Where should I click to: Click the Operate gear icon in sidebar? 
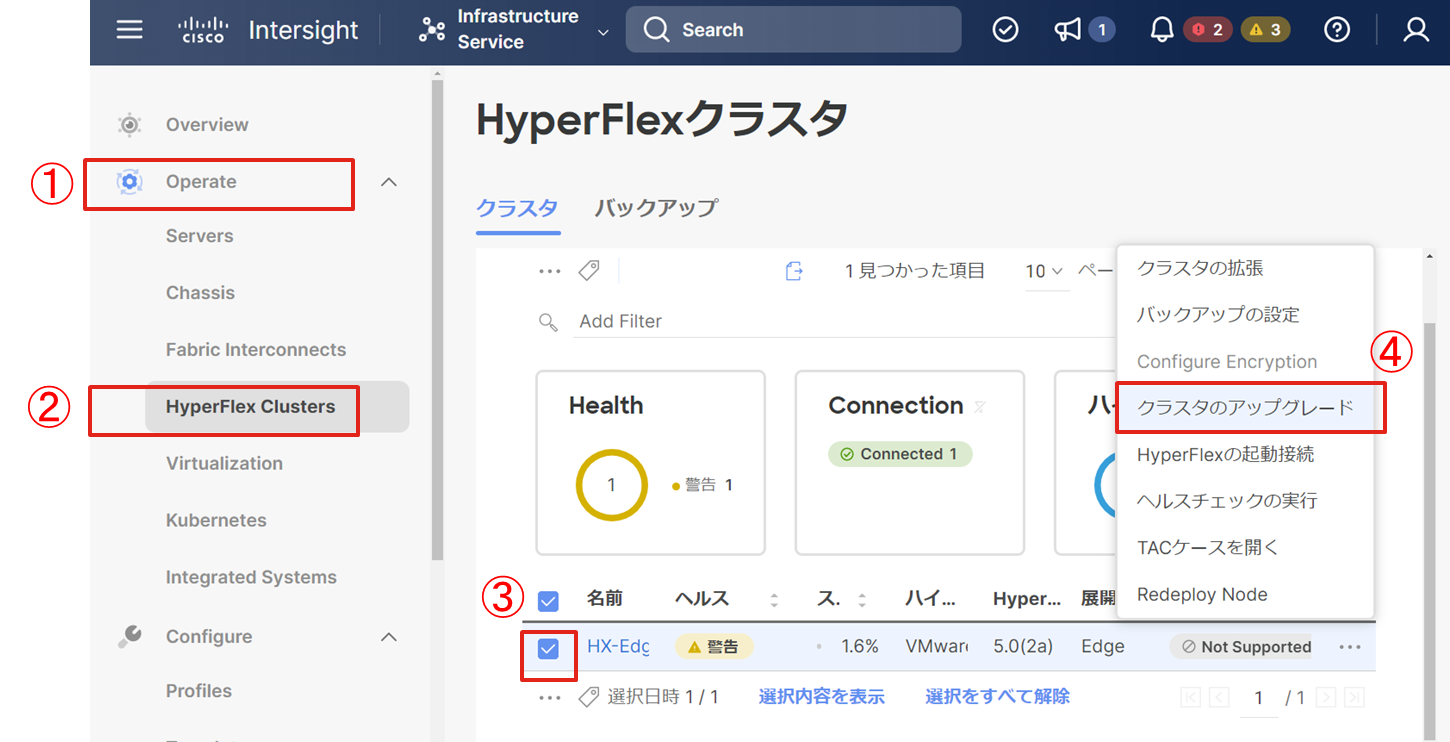click(129, 182)
